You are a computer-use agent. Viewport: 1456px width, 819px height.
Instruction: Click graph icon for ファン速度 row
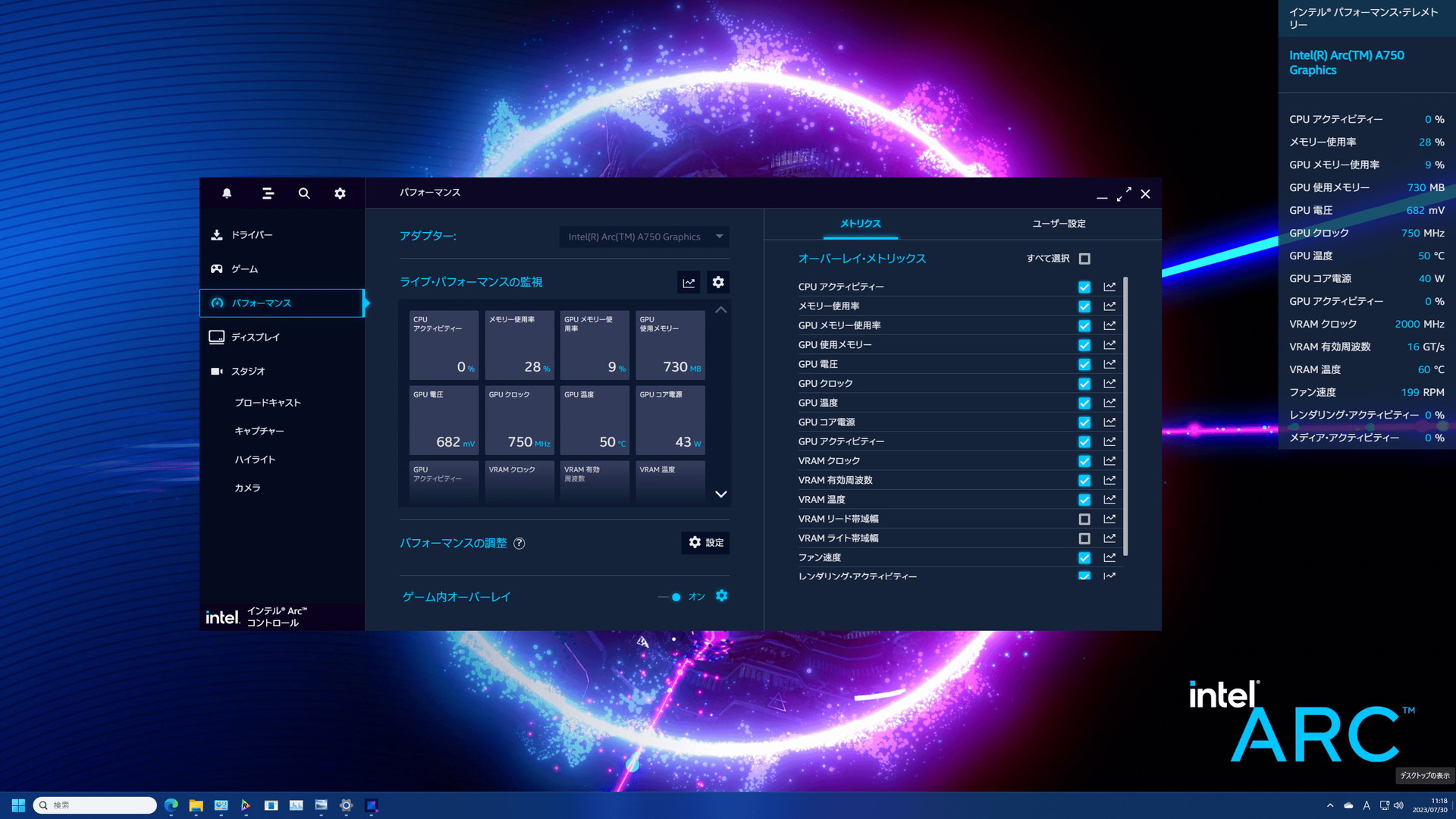tap(1109, 557)
